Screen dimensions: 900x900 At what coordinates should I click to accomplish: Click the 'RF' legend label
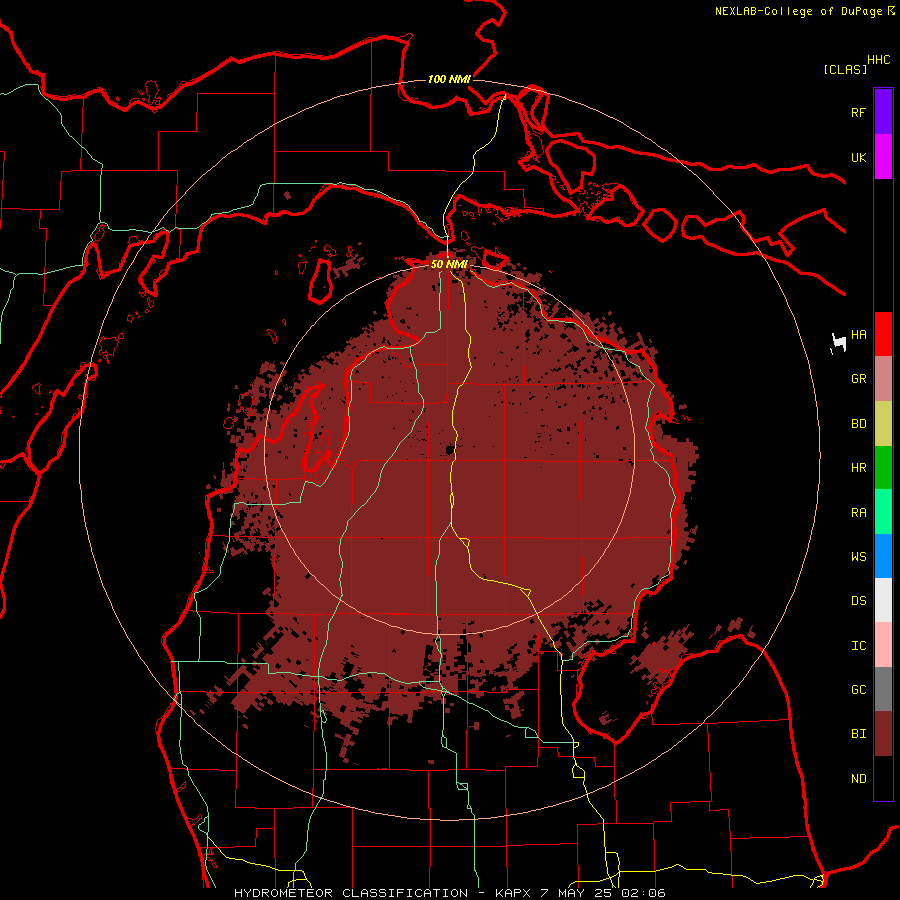point(858,112)
